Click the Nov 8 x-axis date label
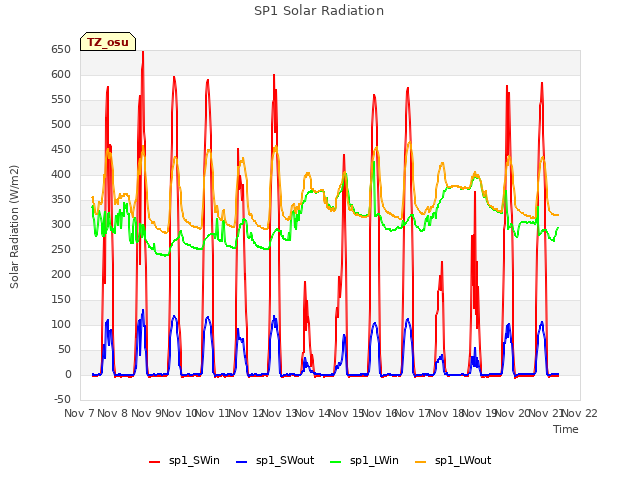The height and width of the screenshot is (480, 640). click(113, 413)
